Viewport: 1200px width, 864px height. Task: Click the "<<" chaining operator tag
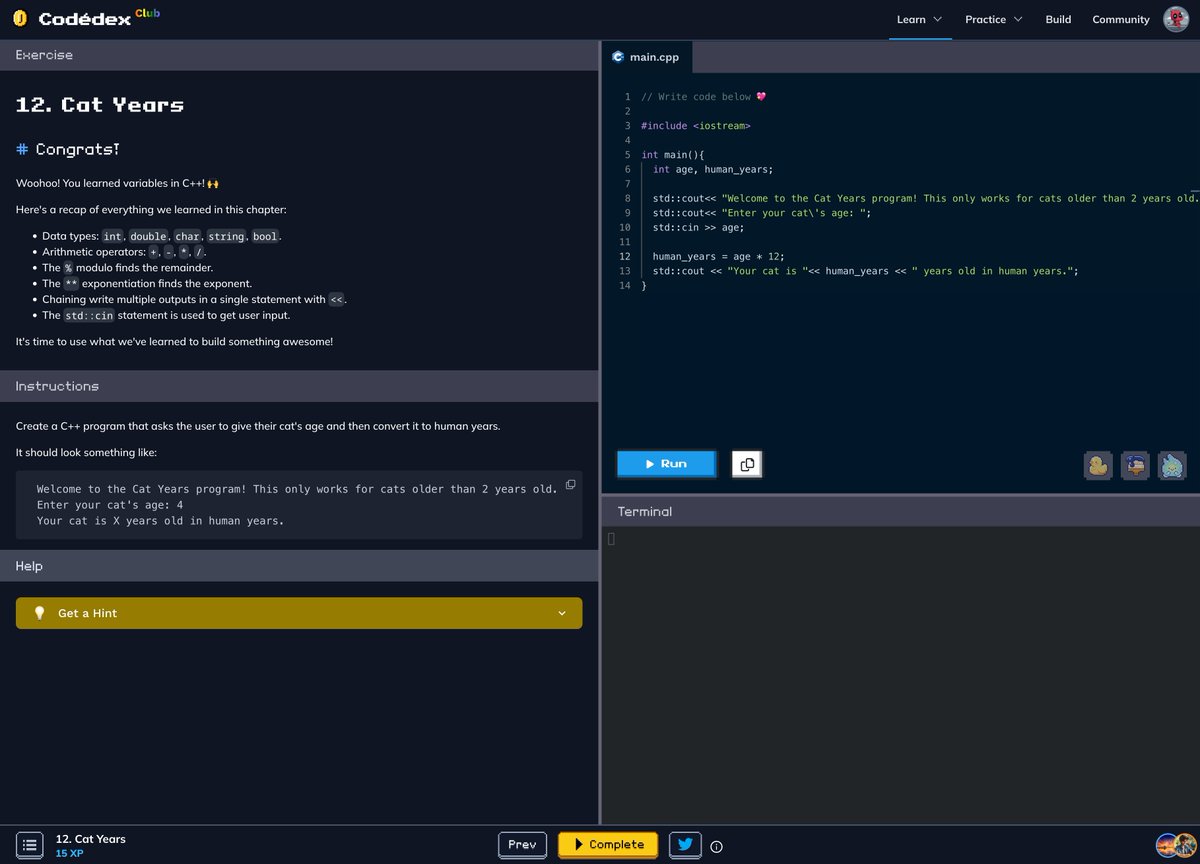[x=337, y=300]
